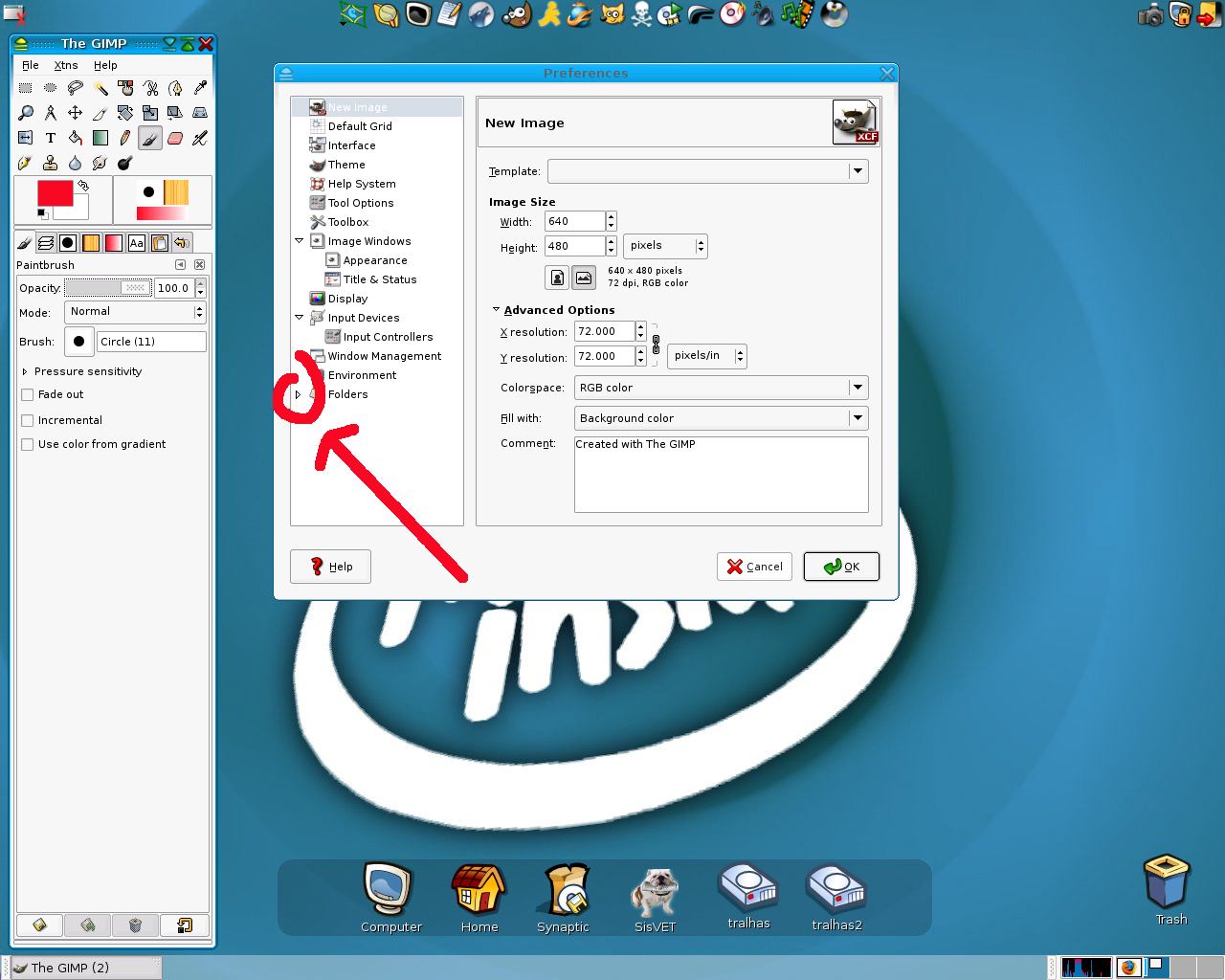Screen dimensions: 1225x980
Task: Select the Paths pen tool
Action: (175, 88)
